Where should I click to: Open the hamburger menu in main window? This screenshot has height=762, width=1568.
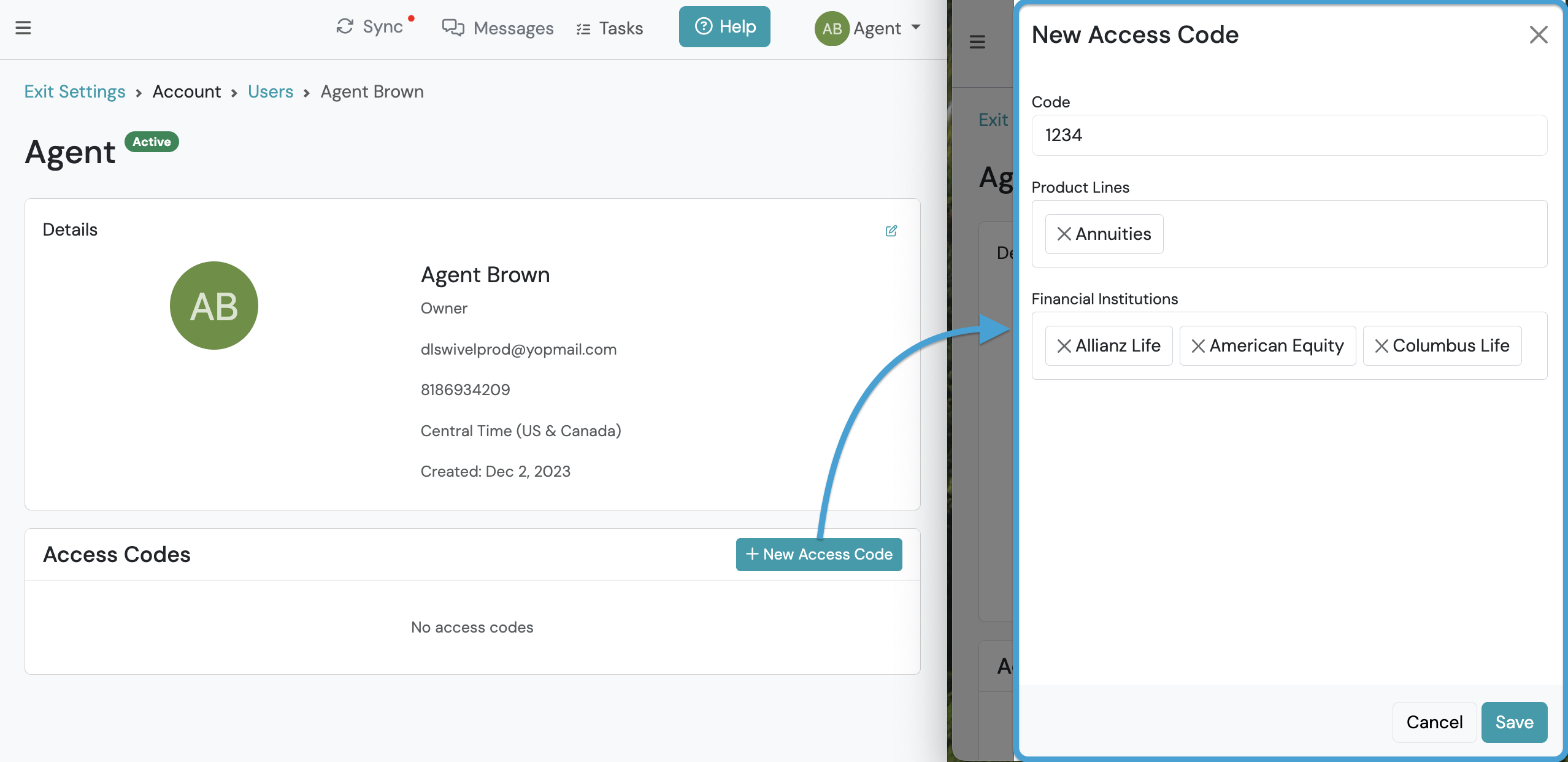(x=23, y=28)
